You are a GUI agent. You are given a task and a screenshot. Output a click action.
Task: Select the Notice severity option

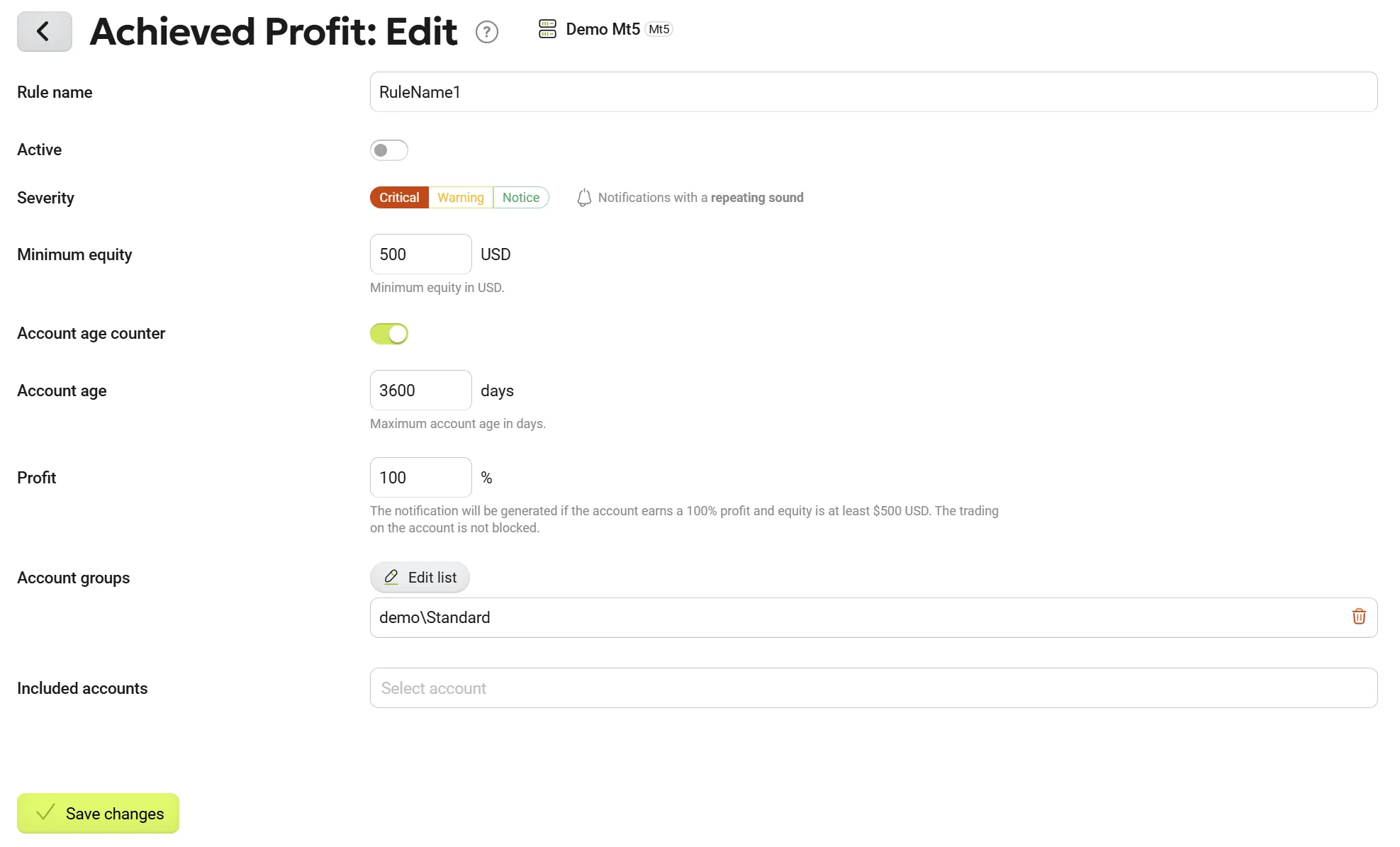(x=521, y=198)
